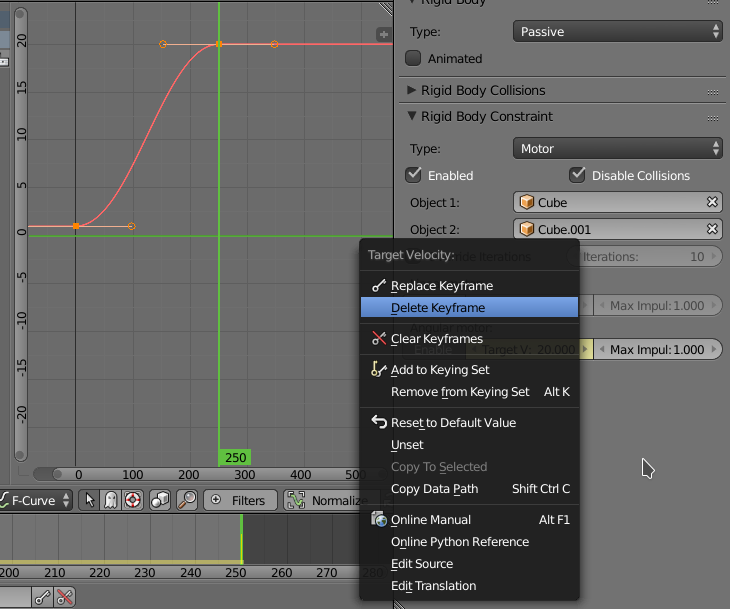Enable only selected keyframes handles arrow icon
Image resolution: width=730 pixels, height=609 pixels.
click(89, 501)
